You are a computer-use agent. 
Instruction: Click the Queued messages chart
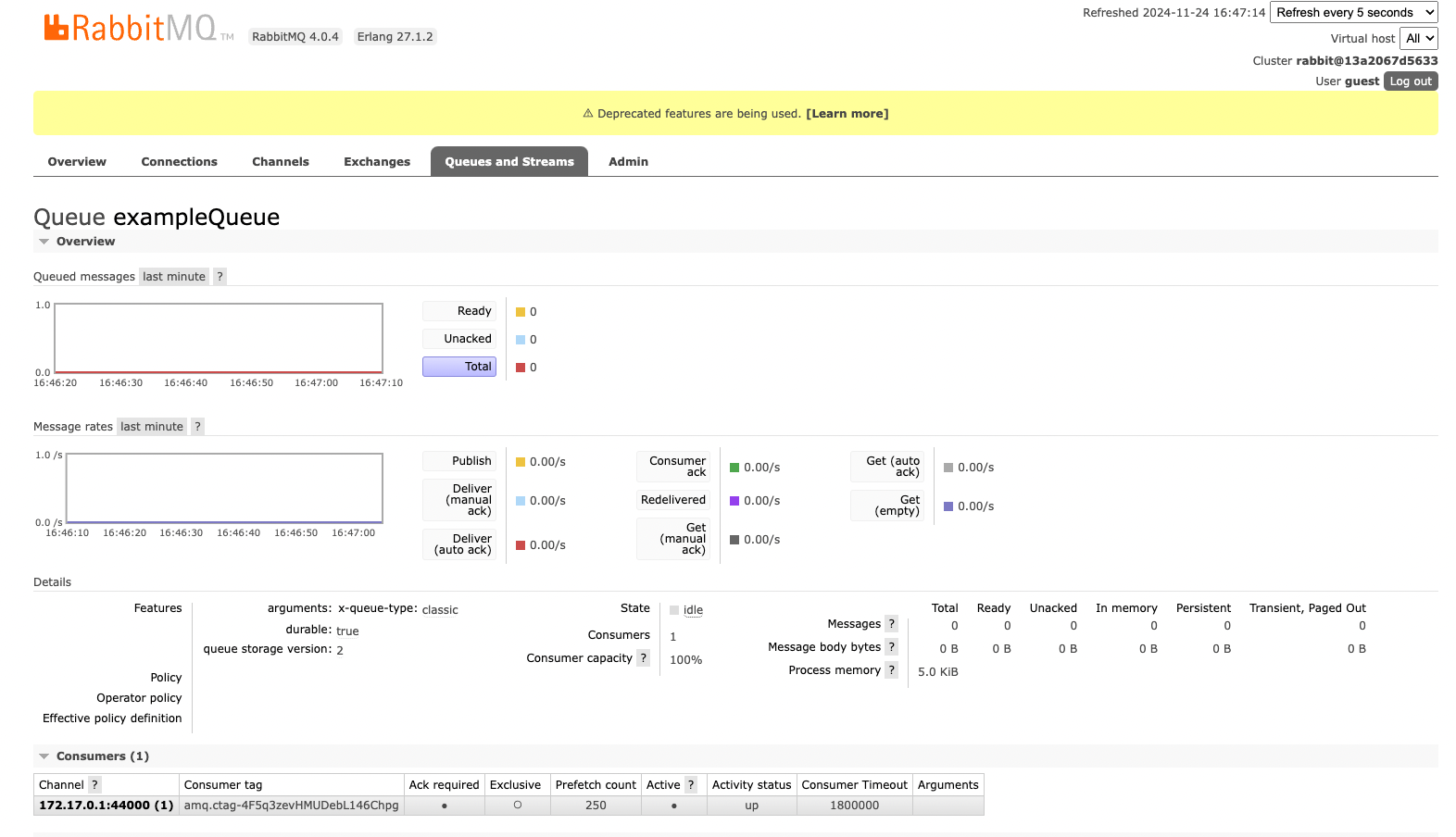[219, 338]
